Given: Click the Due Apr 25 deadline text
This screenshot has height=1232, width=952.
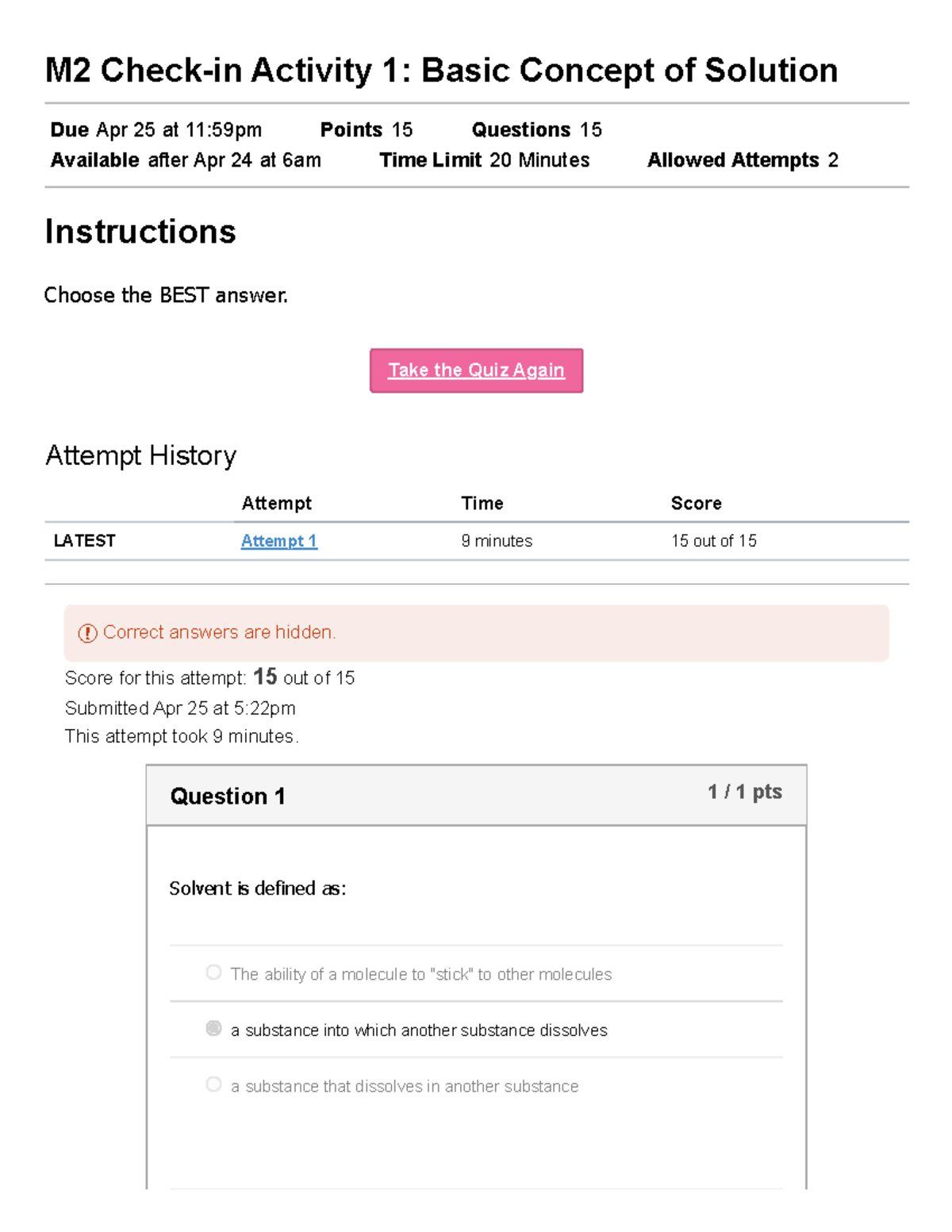Looking at the screenshot, I should (x=155, y=129).
